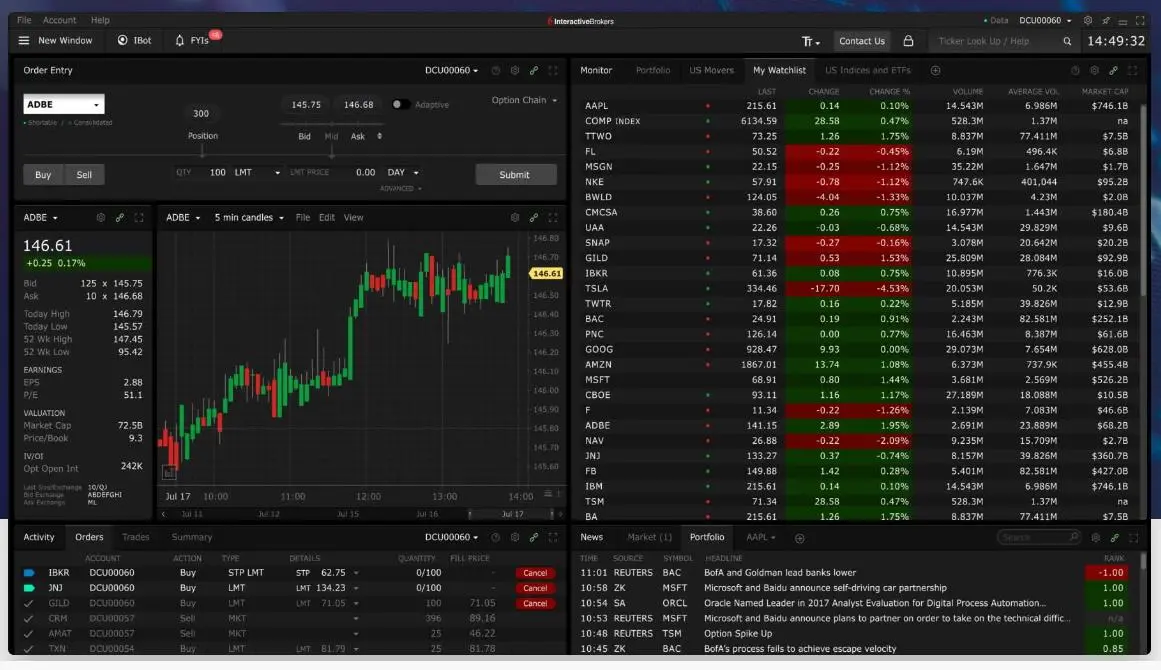This screenshot has width=1161, height=670.
Task: Open Order Entry DCU00060 account dropdown
Action: coord(451,70)
